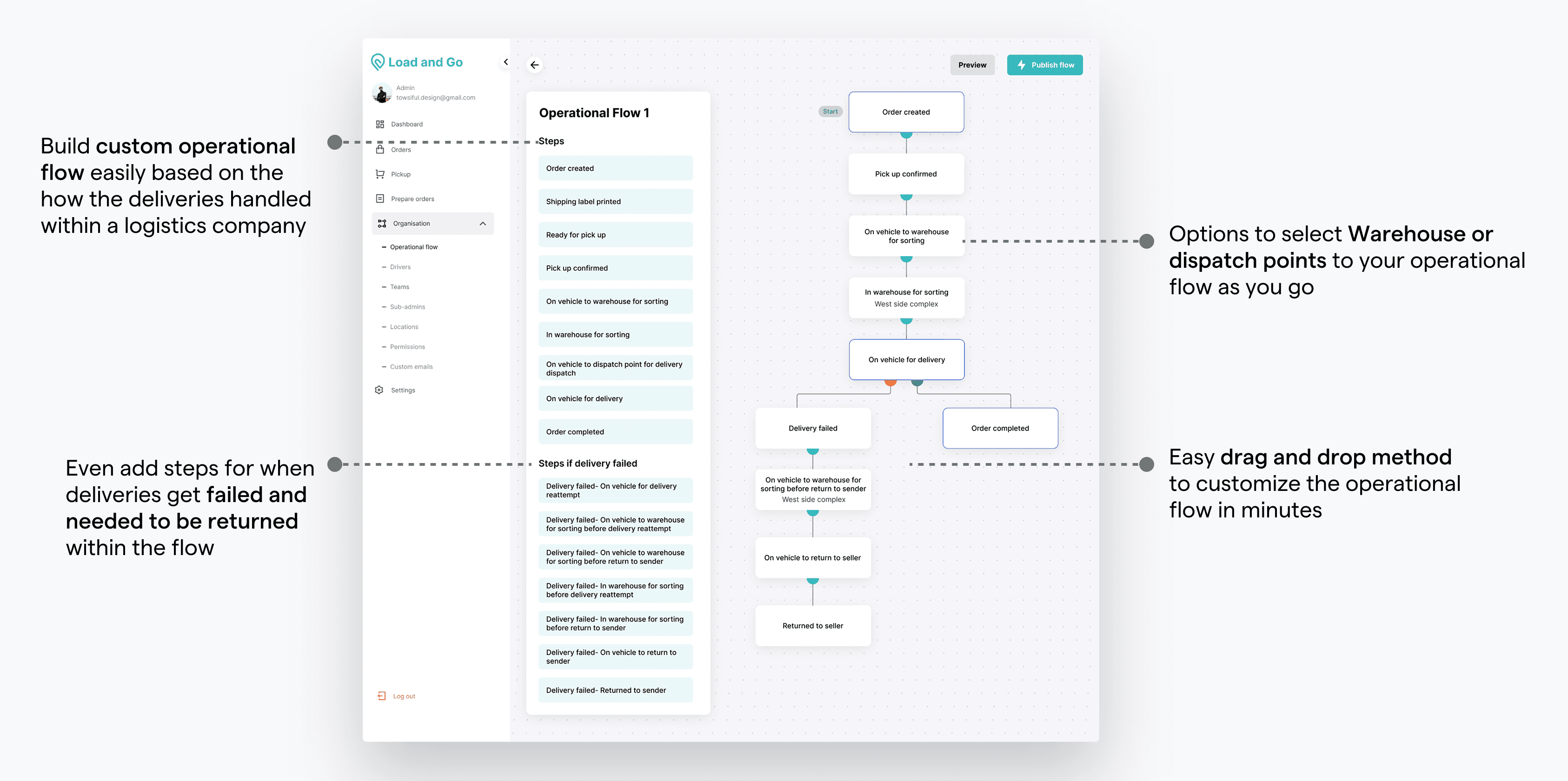Click the Preview button
Image resolution: width=1568 pixels, height=781 pixels.
click(x=972, y=65)
